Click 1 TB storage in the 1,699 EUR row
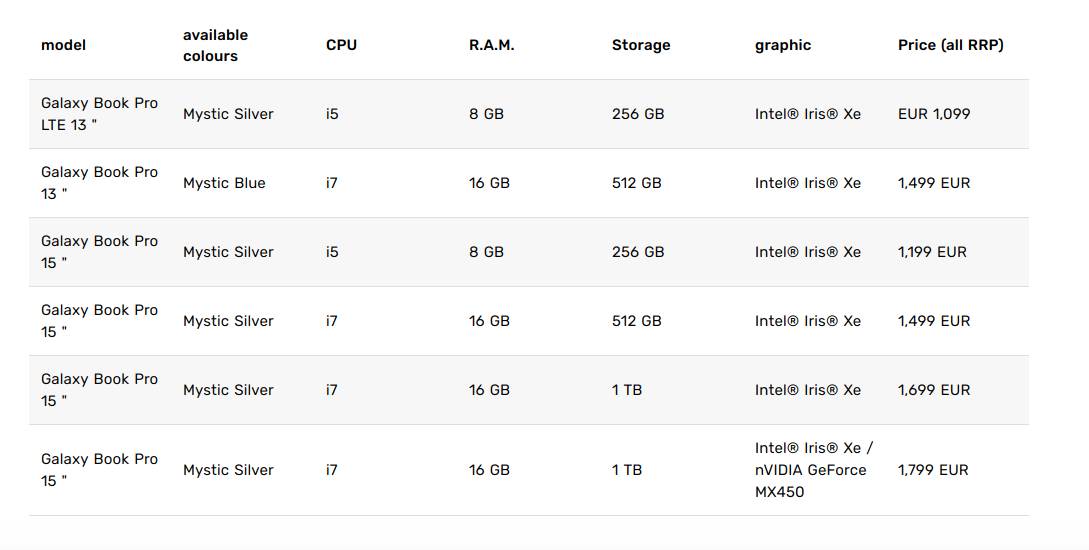Viewport: 1089px width, 550px height. pos(627,390)
